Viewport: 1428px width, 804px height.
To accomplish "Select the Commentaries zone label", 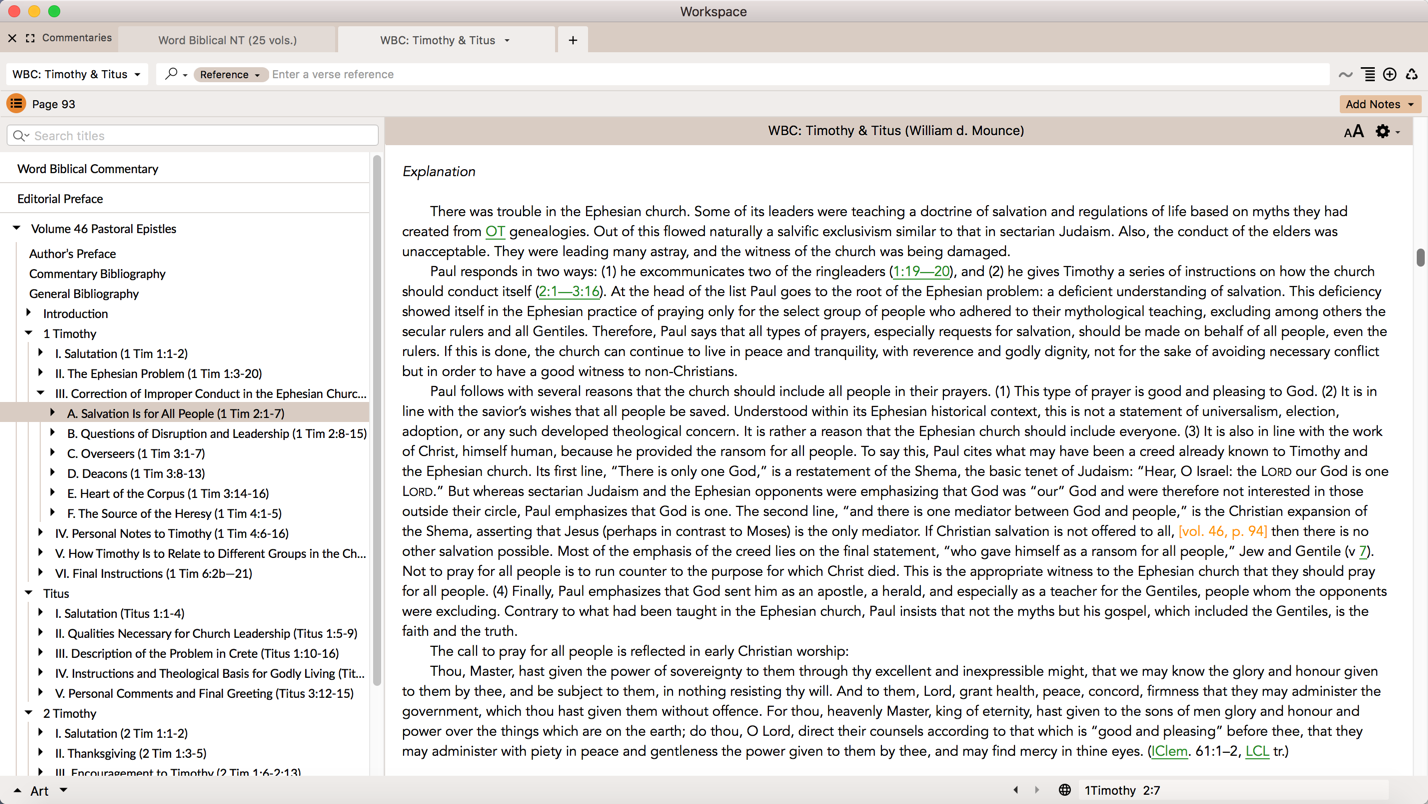I will click(77, 38).
